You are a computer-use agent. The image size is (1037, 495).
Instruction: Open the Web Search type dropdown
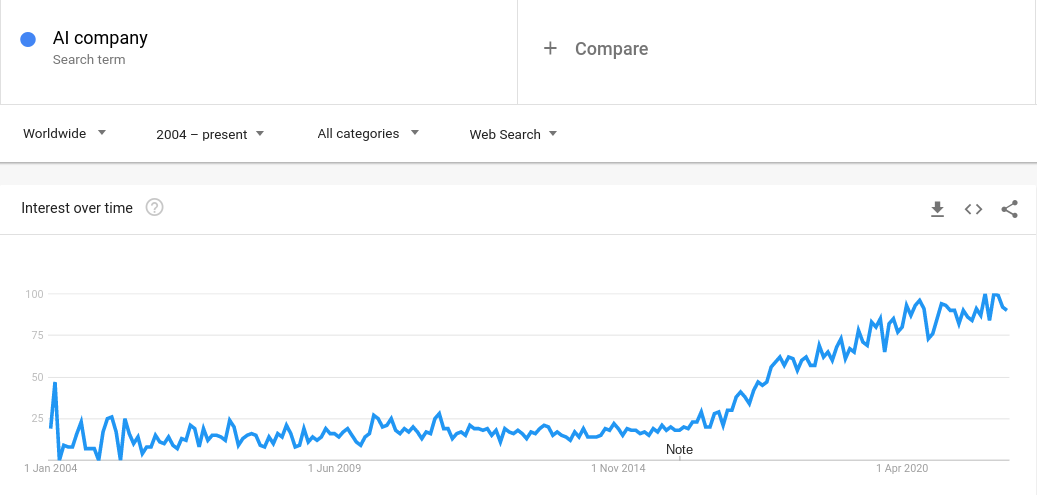click(513, 134)
